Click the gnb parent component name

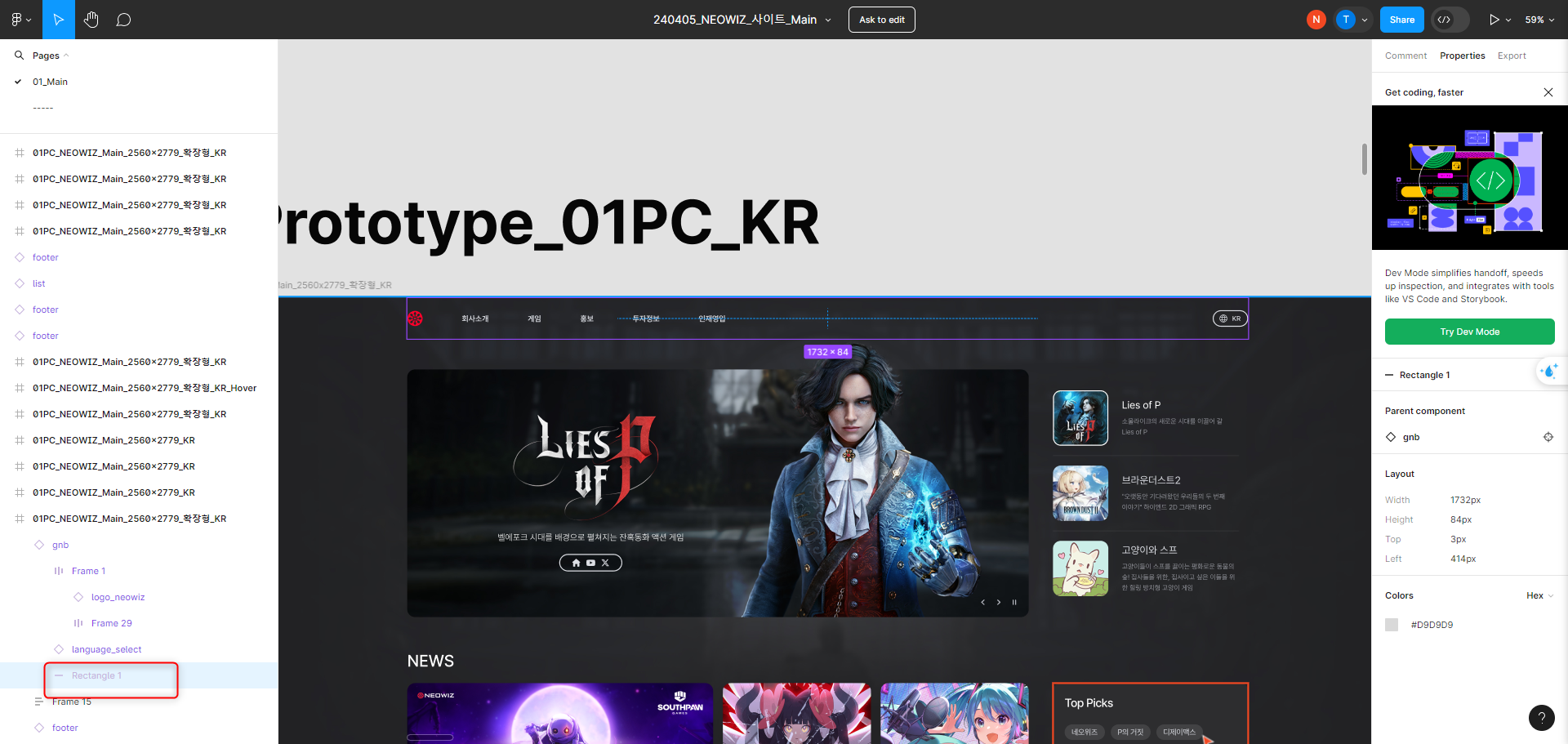click(1411, 437)
